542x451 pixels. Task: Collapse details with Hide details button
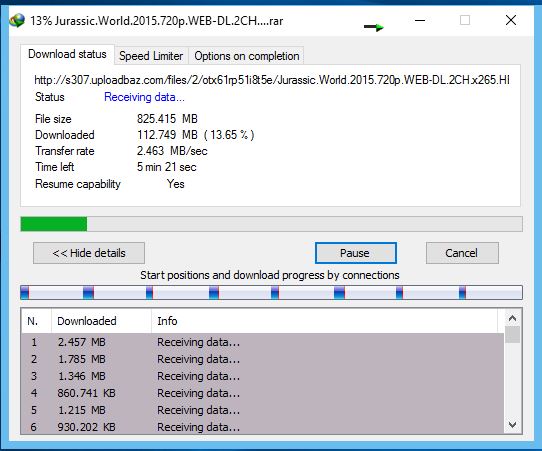[x=89, y=253]
